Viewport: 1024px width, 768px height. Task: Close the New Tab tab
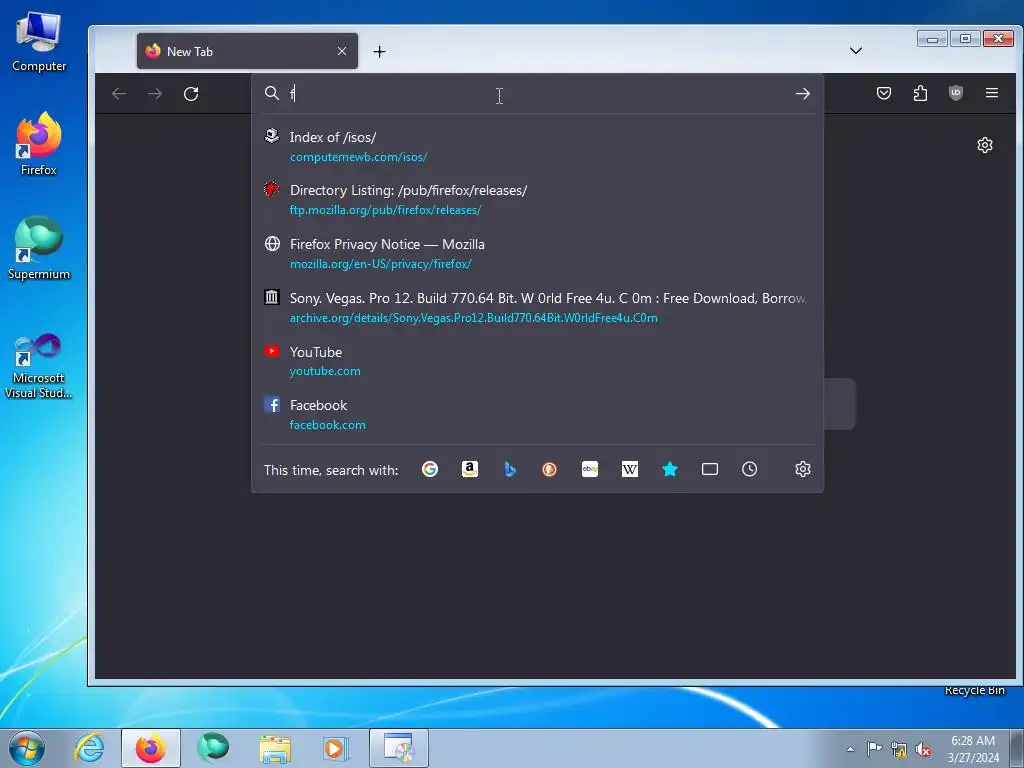click(x=342, y=51)
